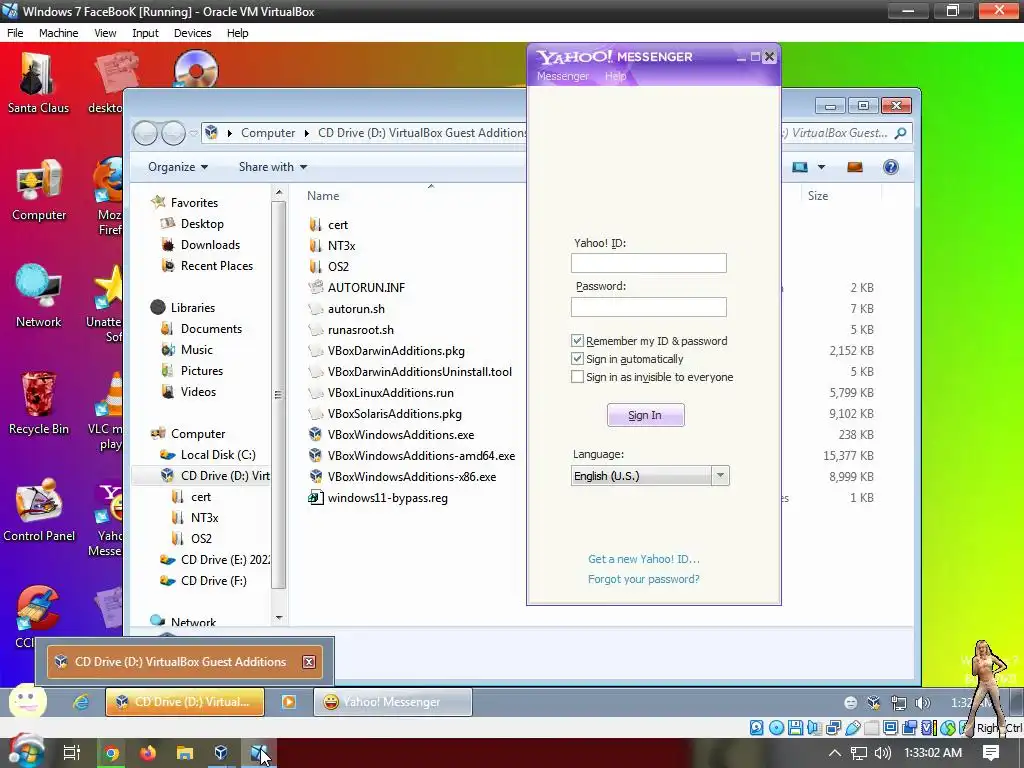
Task: Open host Task View button
Action: coord(72,753)
